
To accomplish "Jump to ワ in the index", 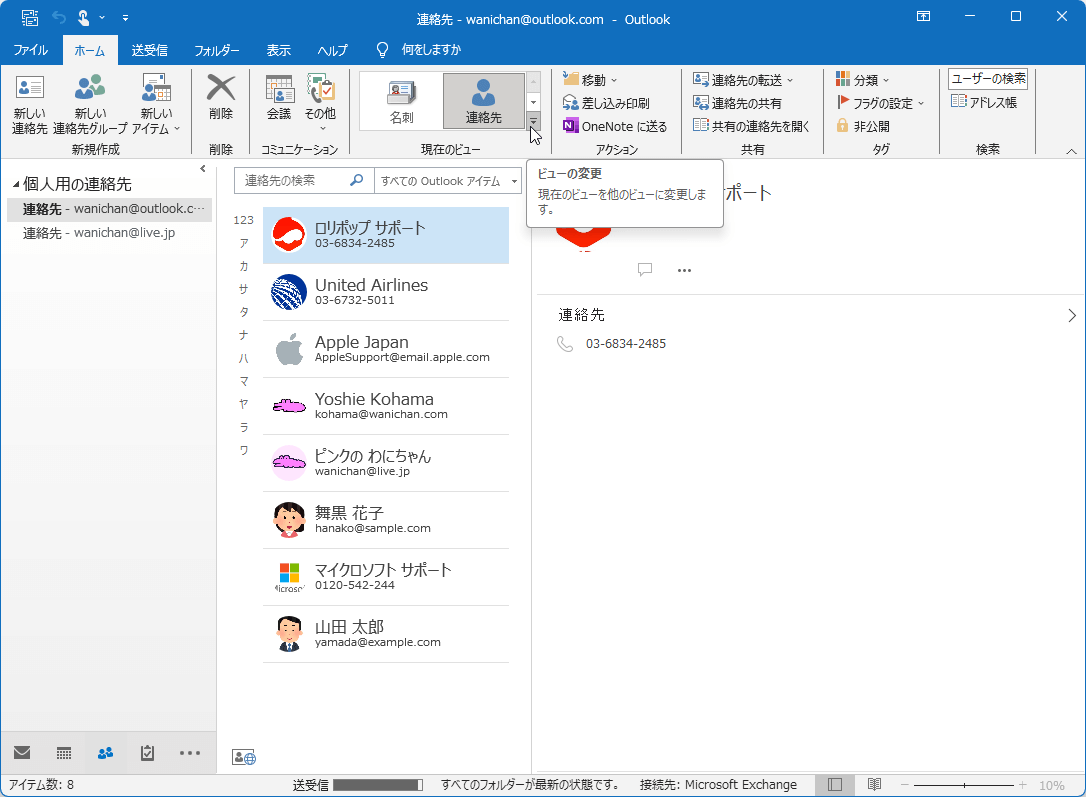I will tap(244, 450).
